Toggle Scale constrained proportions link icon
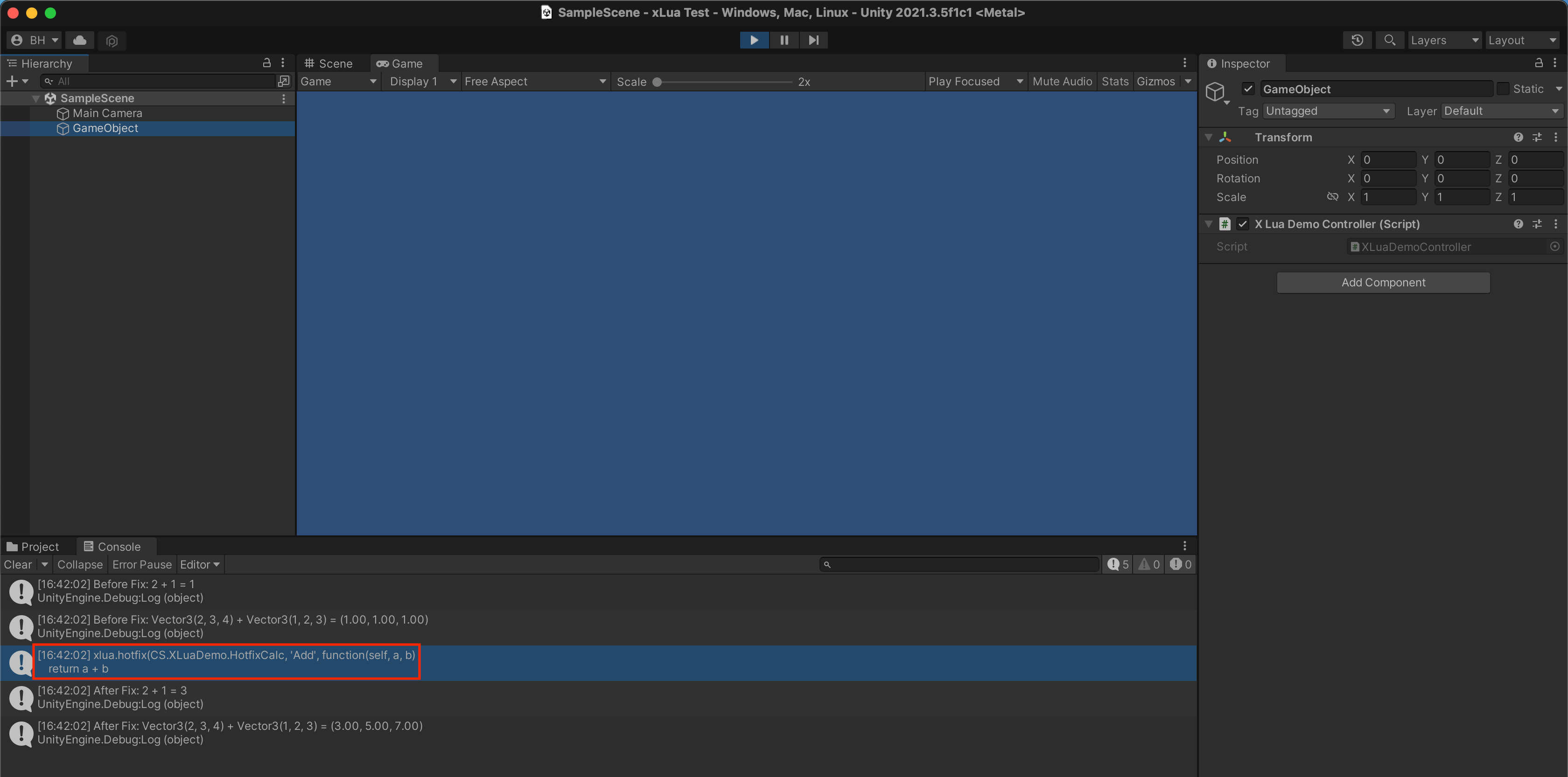The height and width of the screenshot is (777, 1568). (x=1332, y=196)
